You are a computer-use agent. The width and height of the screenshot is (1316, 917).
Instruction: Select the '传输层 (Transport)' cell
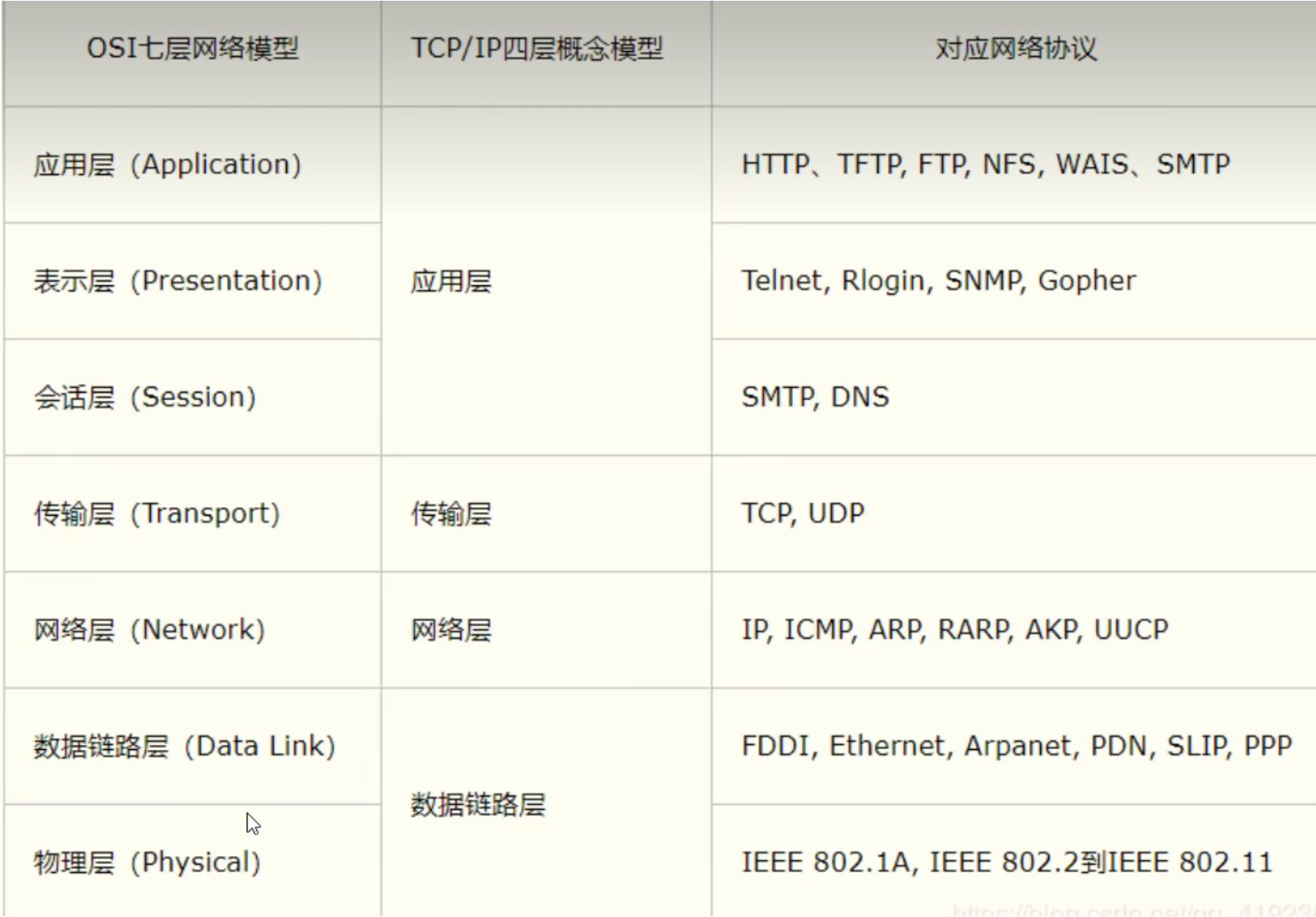tap(192, 514)
